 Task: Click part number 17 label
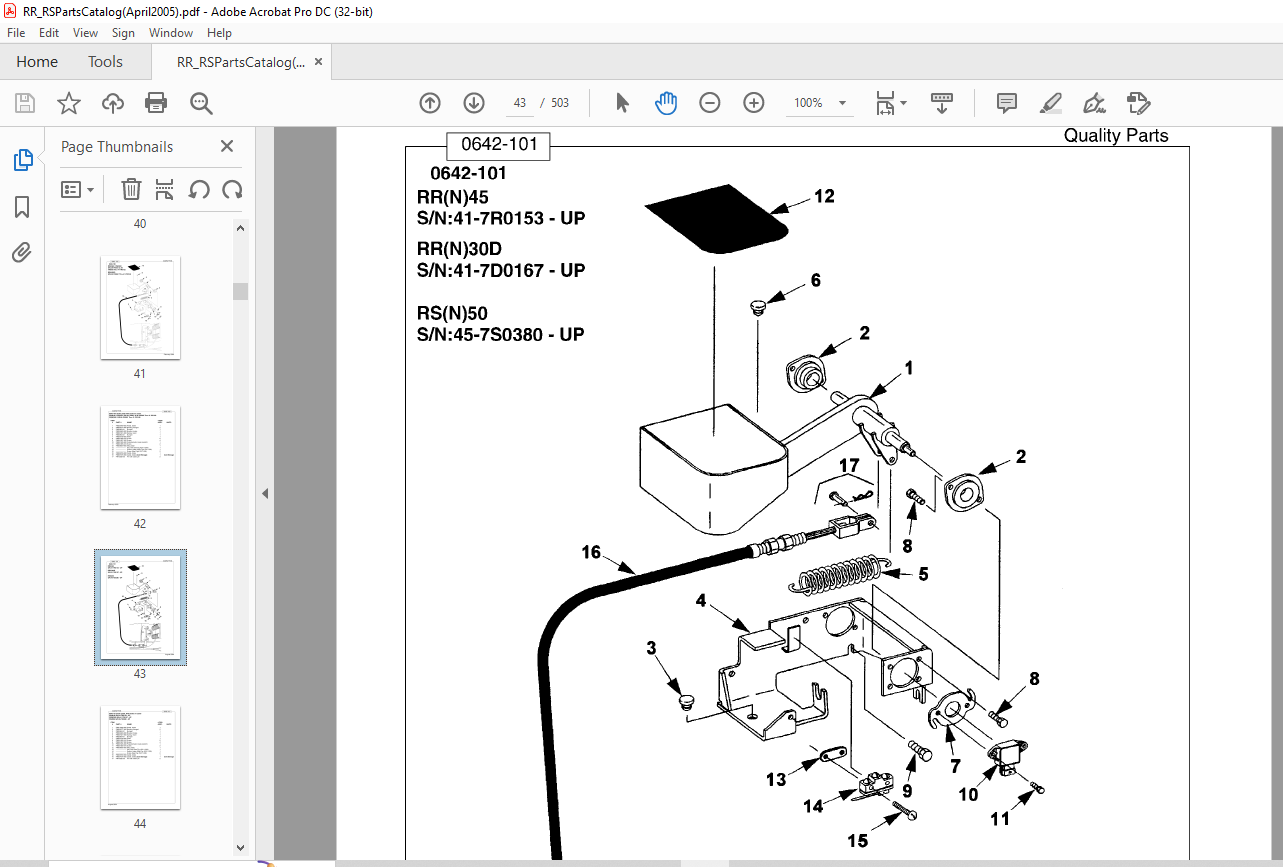point(849,465)
